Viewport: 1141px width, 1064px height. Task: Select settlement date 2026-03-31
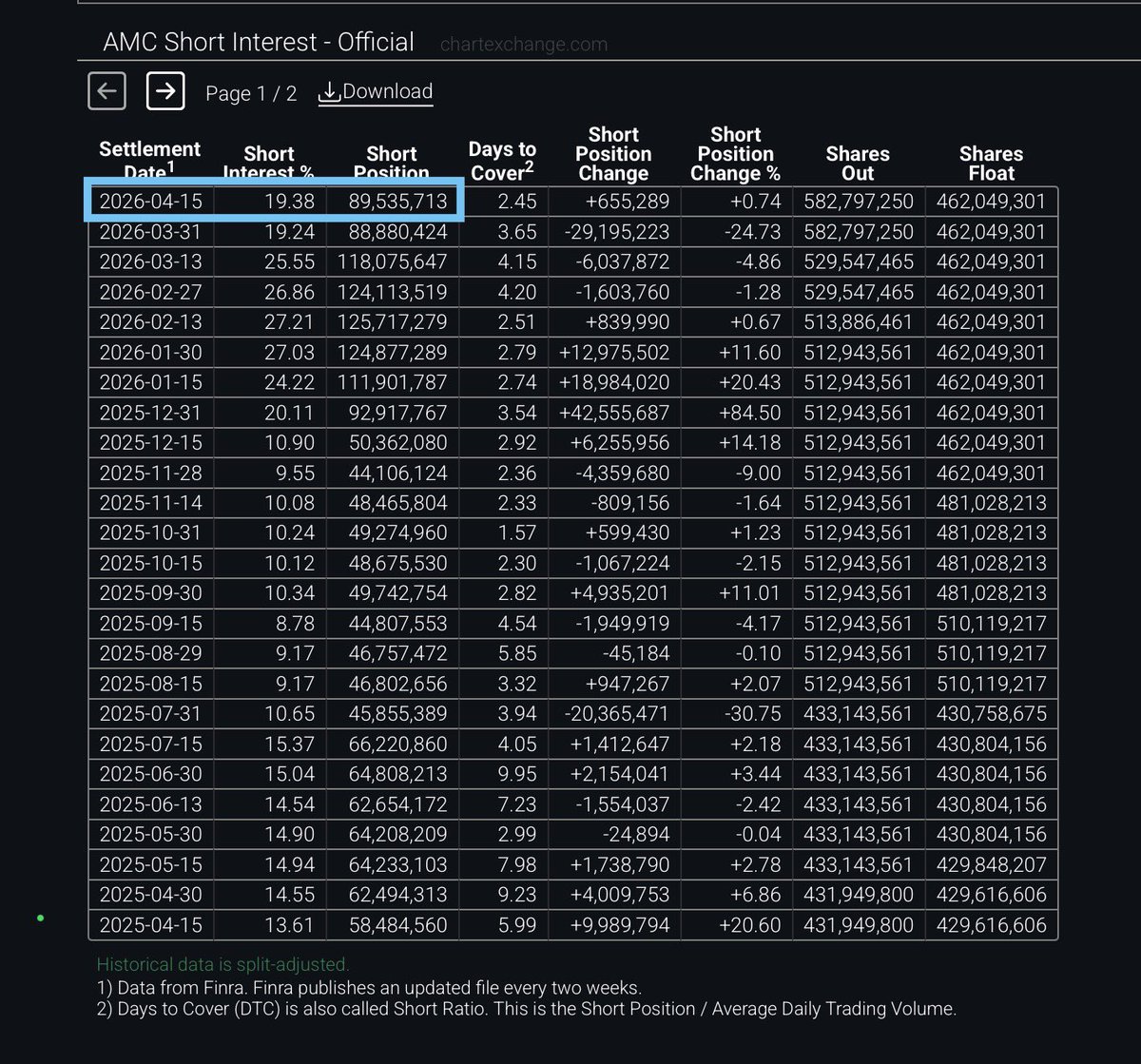pyautogui.click(x=150, y=232)
